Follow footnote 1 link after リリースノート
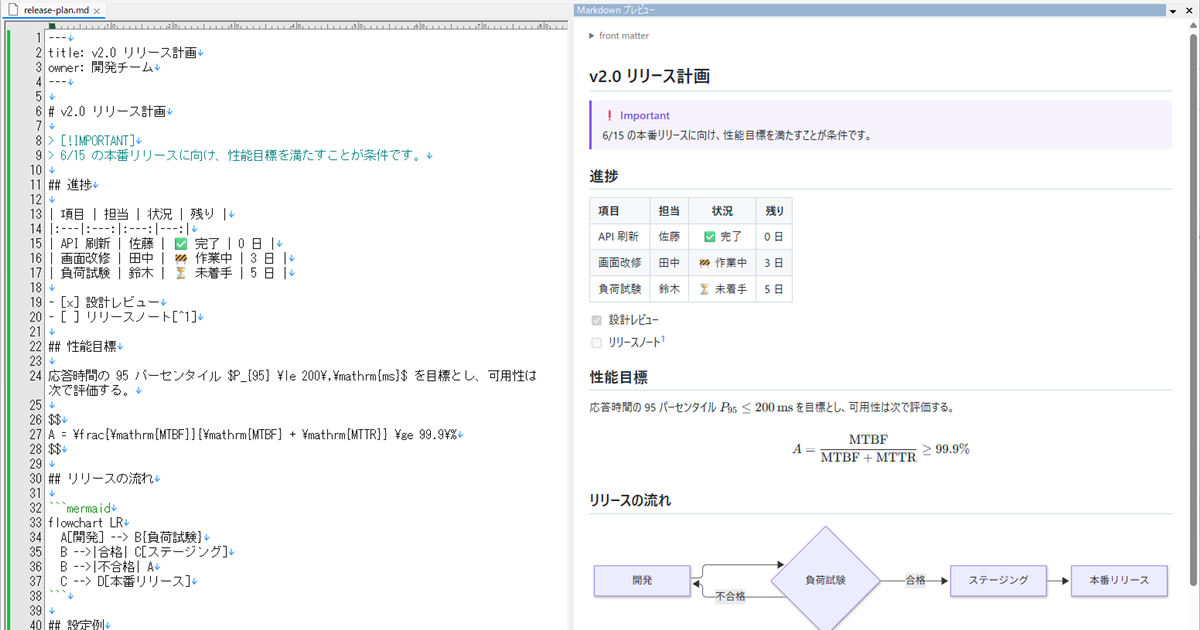This screenshot has width=1200, height=630. 662,339
